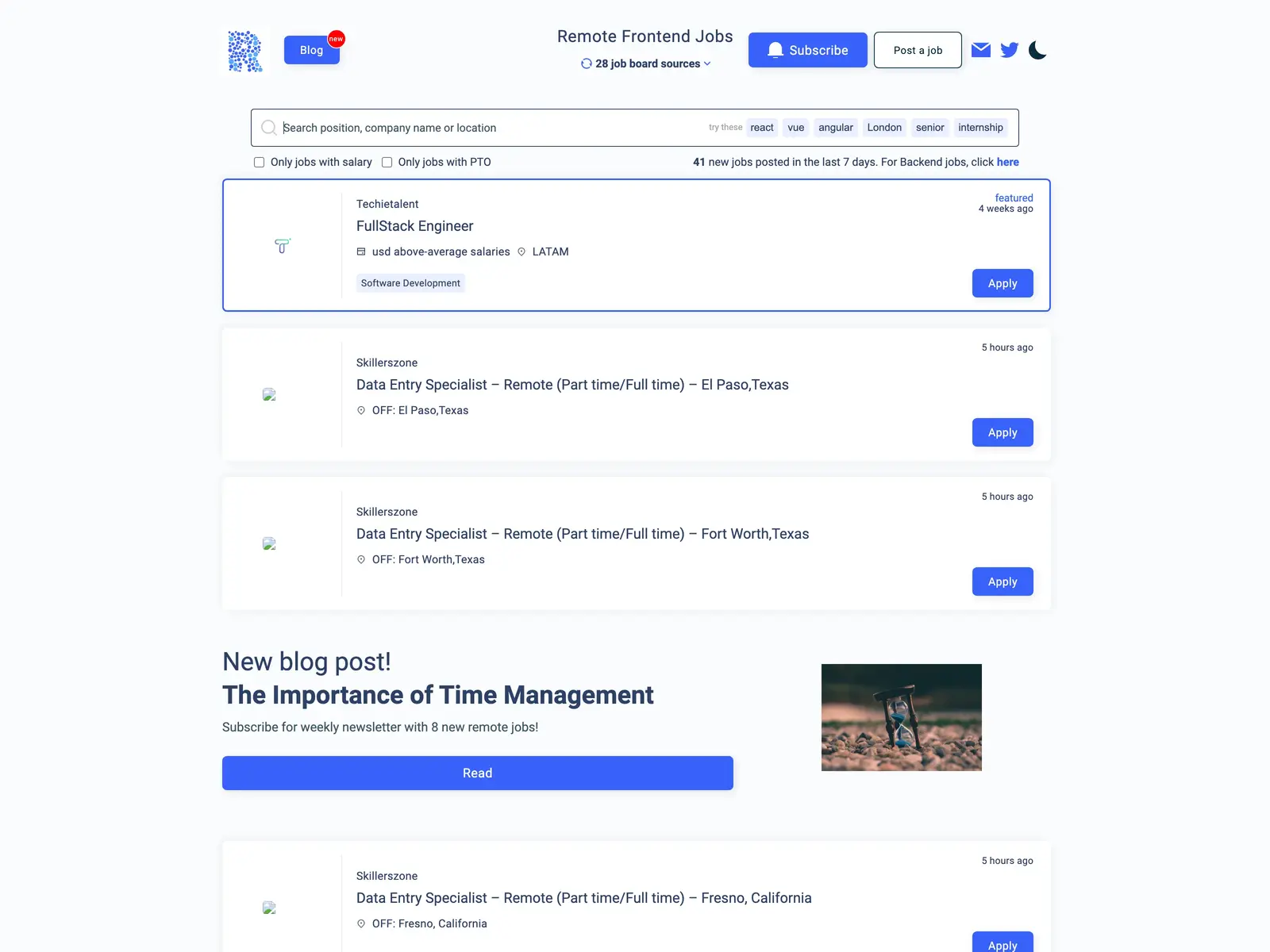Enable Only jobs with PTO
Image resolution: width=1270 pixels, height=952 pixels.
[x=387, y=162]
